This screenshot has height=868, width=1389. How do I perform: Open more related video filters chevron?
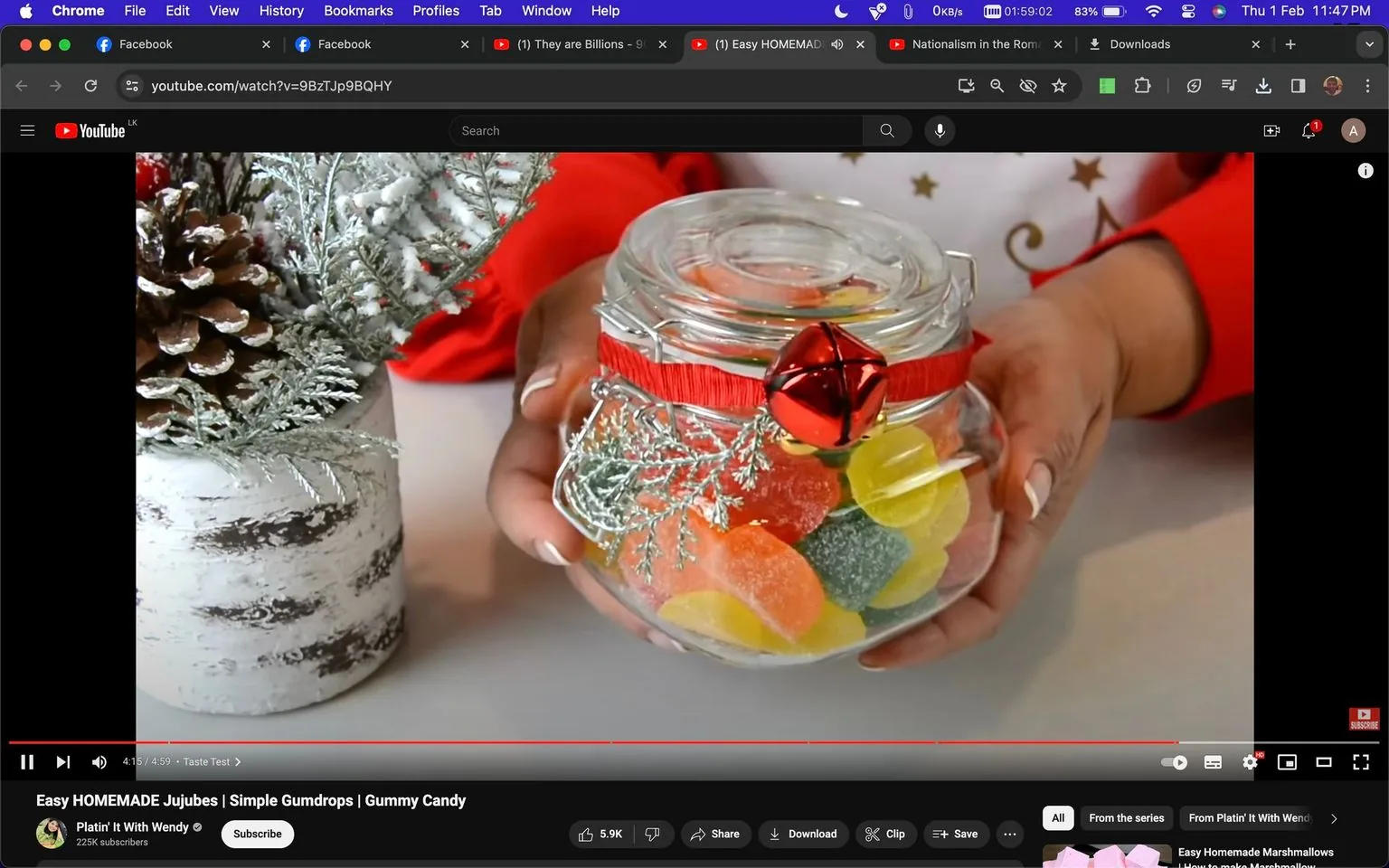pos(1334,817)
